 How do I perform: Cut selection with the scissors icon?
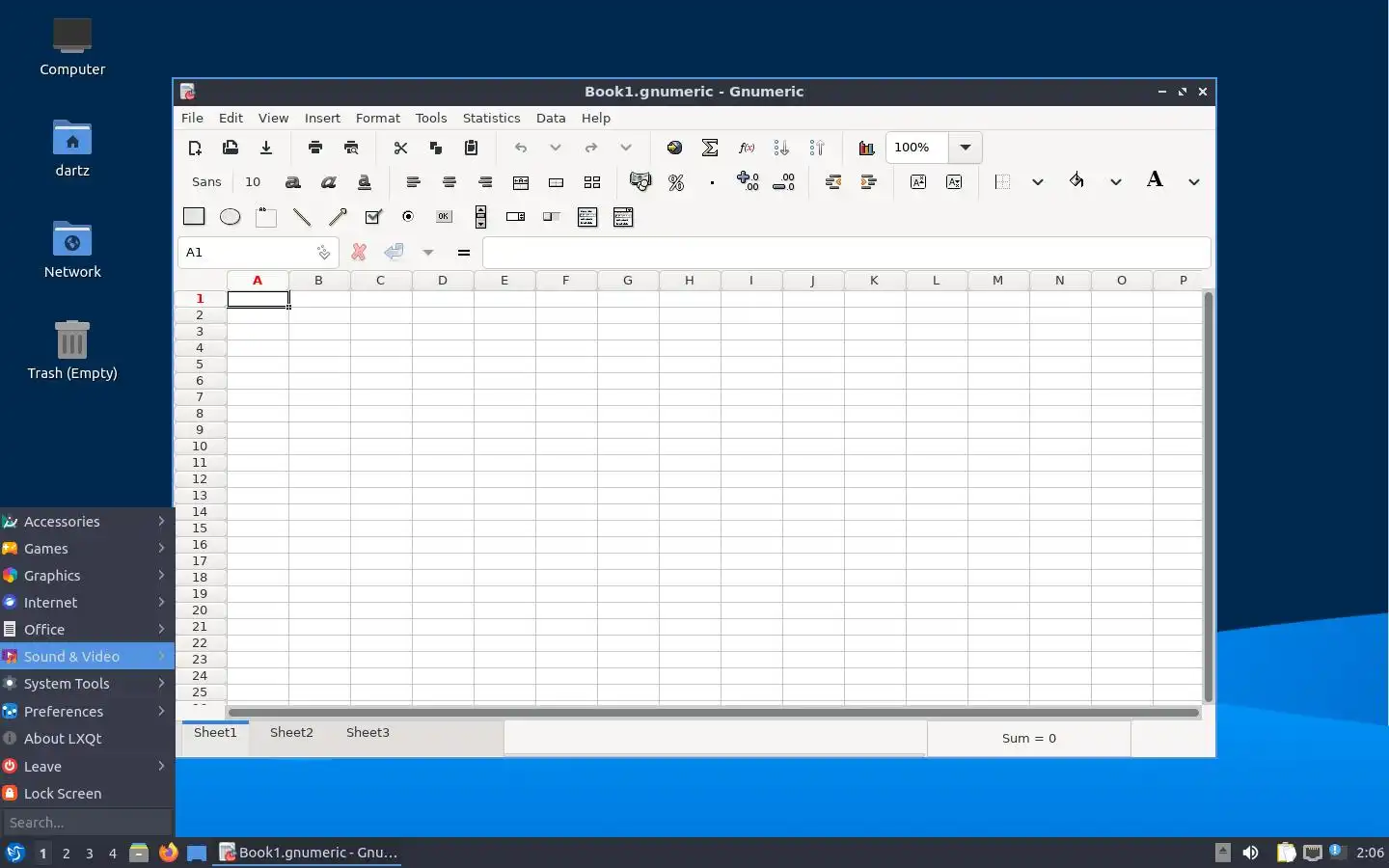[x=400, y=148]
